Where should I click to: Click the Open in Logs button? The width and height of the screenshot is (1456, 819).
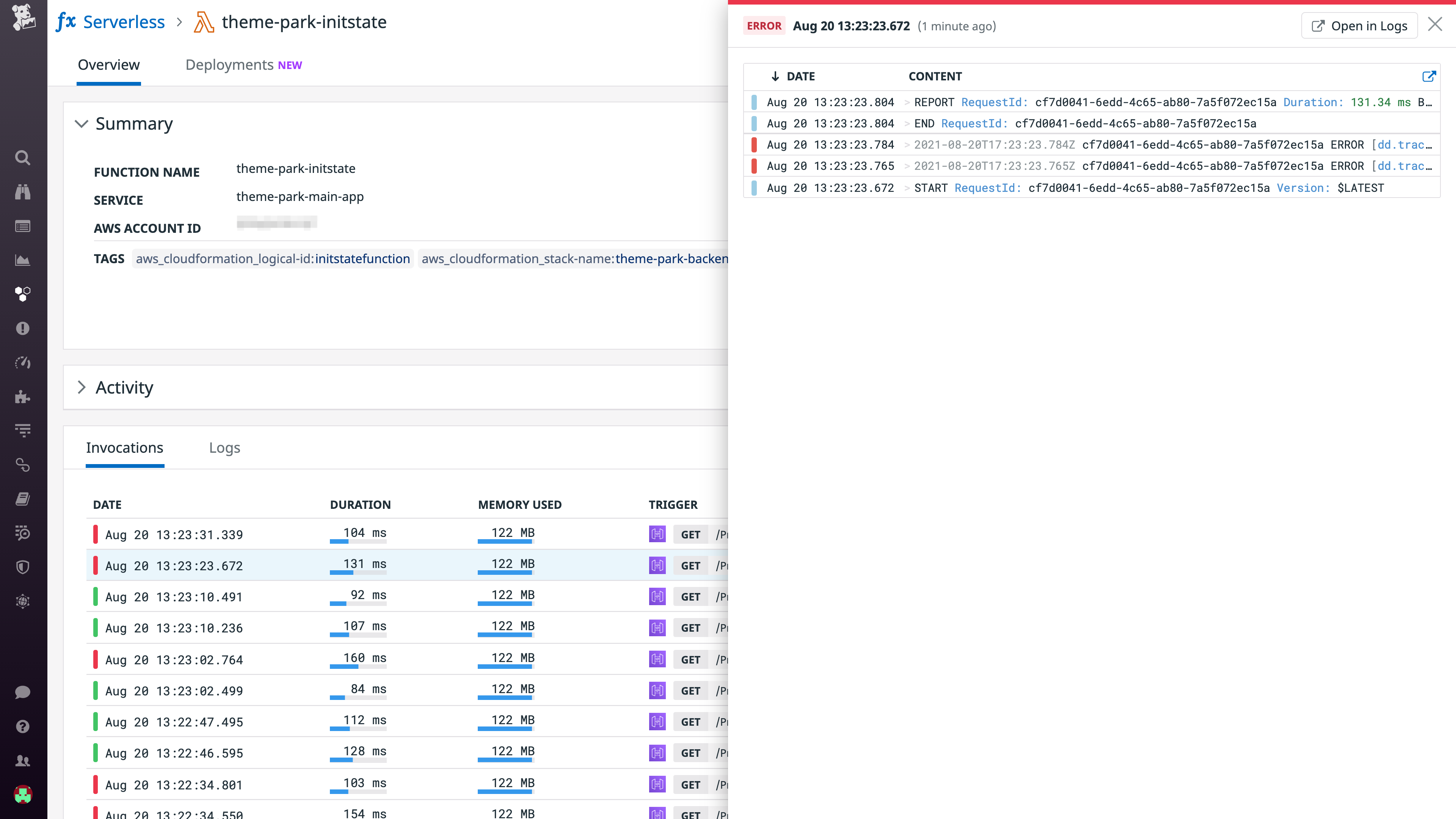pyautogui.click(x=1359, y=25)
